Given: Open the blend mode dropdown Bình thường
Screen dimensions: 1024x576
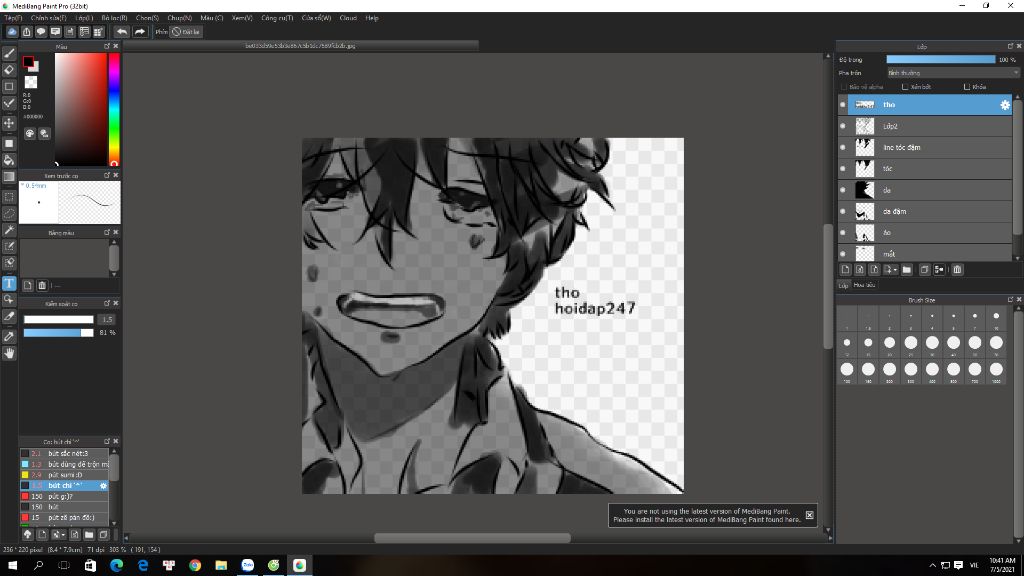Looking at the screenshot, I should (x=952, y=73).
